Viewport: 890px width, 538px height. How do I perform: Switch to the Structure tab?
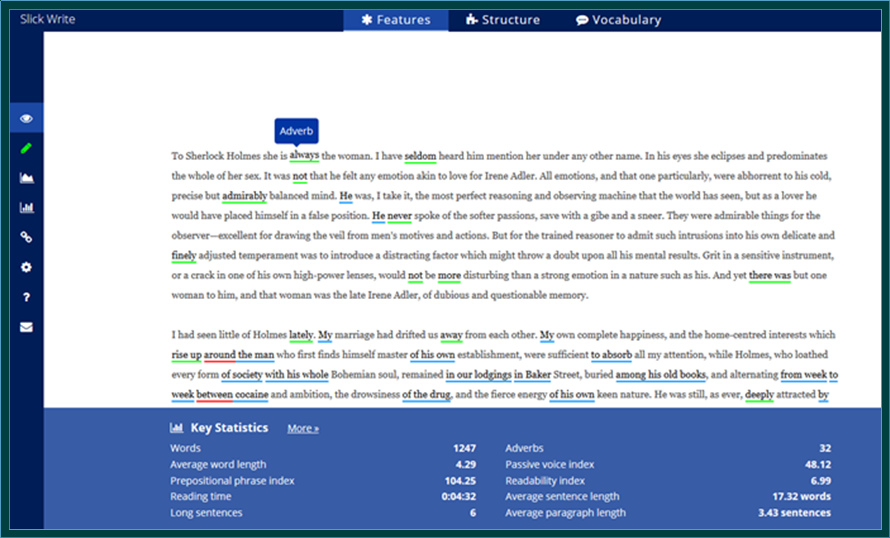(503, 20)
